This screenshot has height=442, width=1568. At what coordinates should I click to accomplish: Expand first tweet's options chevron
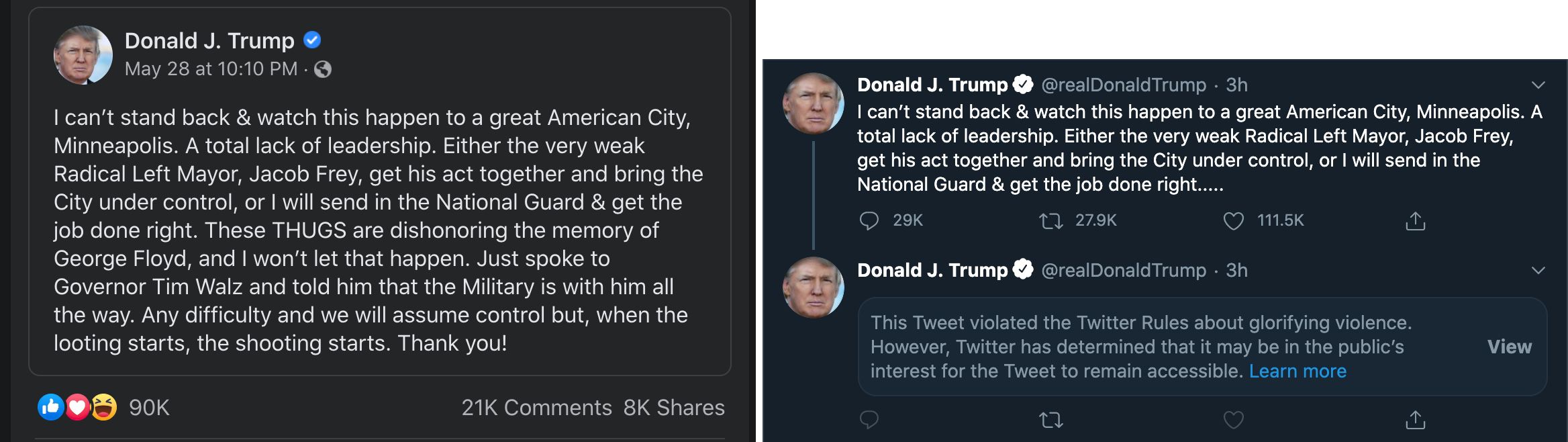coord(1538,85)
